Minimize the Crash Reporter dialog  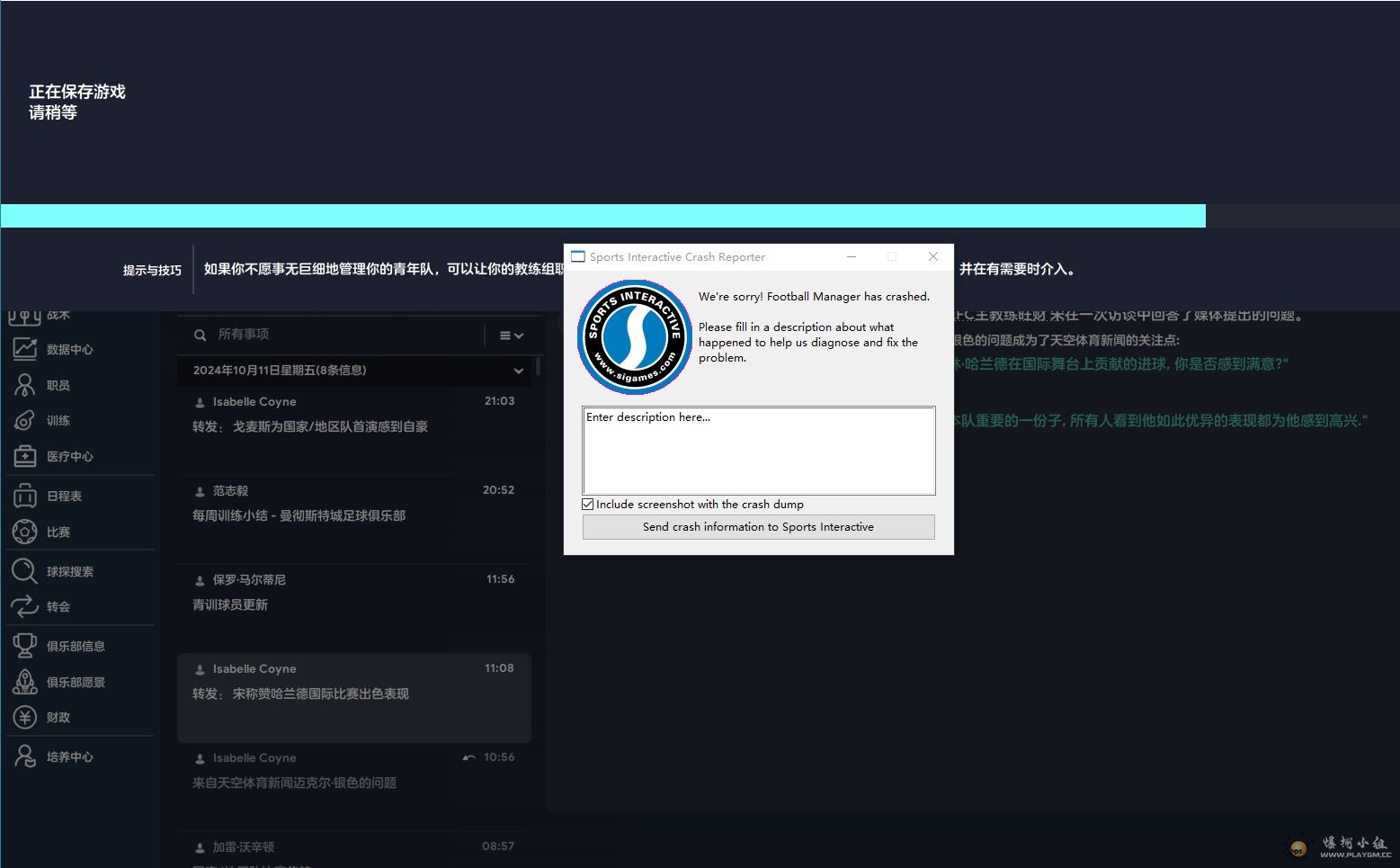pyautogui.click(x=851, y=256)
